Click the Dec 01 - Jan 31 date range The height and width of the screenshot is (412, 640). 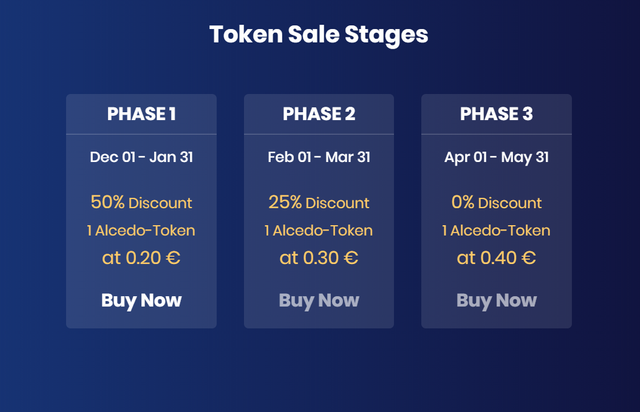141,157
